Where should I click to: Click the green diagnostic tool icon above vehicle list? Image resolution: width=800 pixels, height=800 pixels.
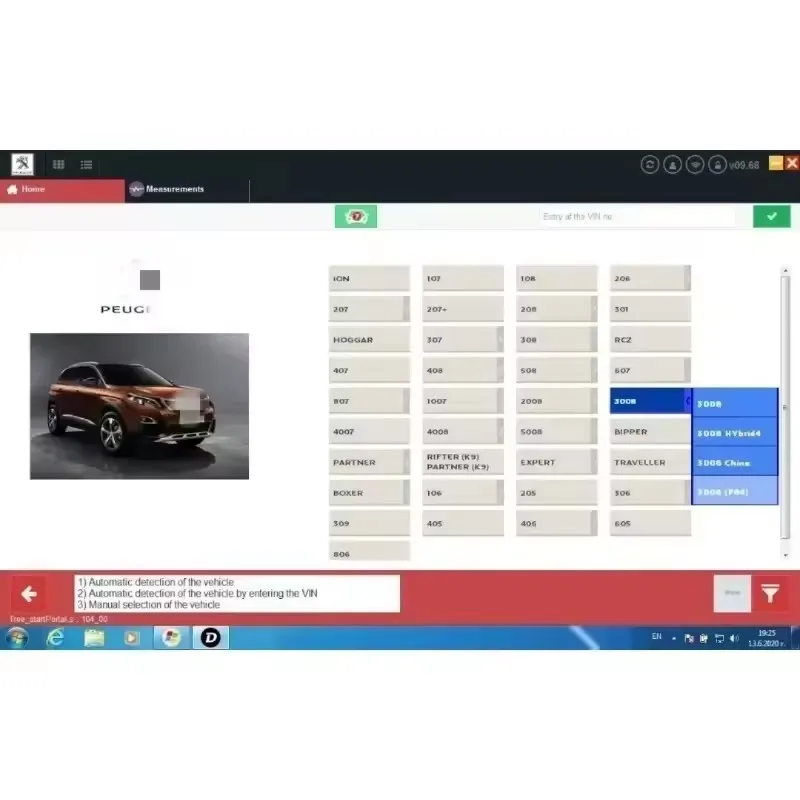tap(355, 216)
